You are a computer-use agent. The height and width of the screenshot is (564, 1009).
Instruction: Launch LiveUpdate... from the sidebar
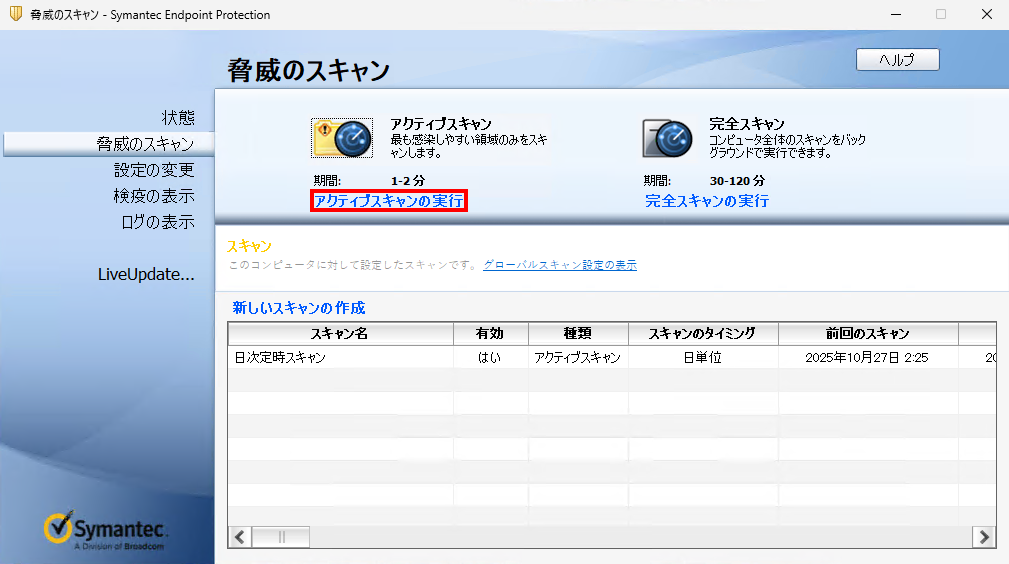pos(146,274)
